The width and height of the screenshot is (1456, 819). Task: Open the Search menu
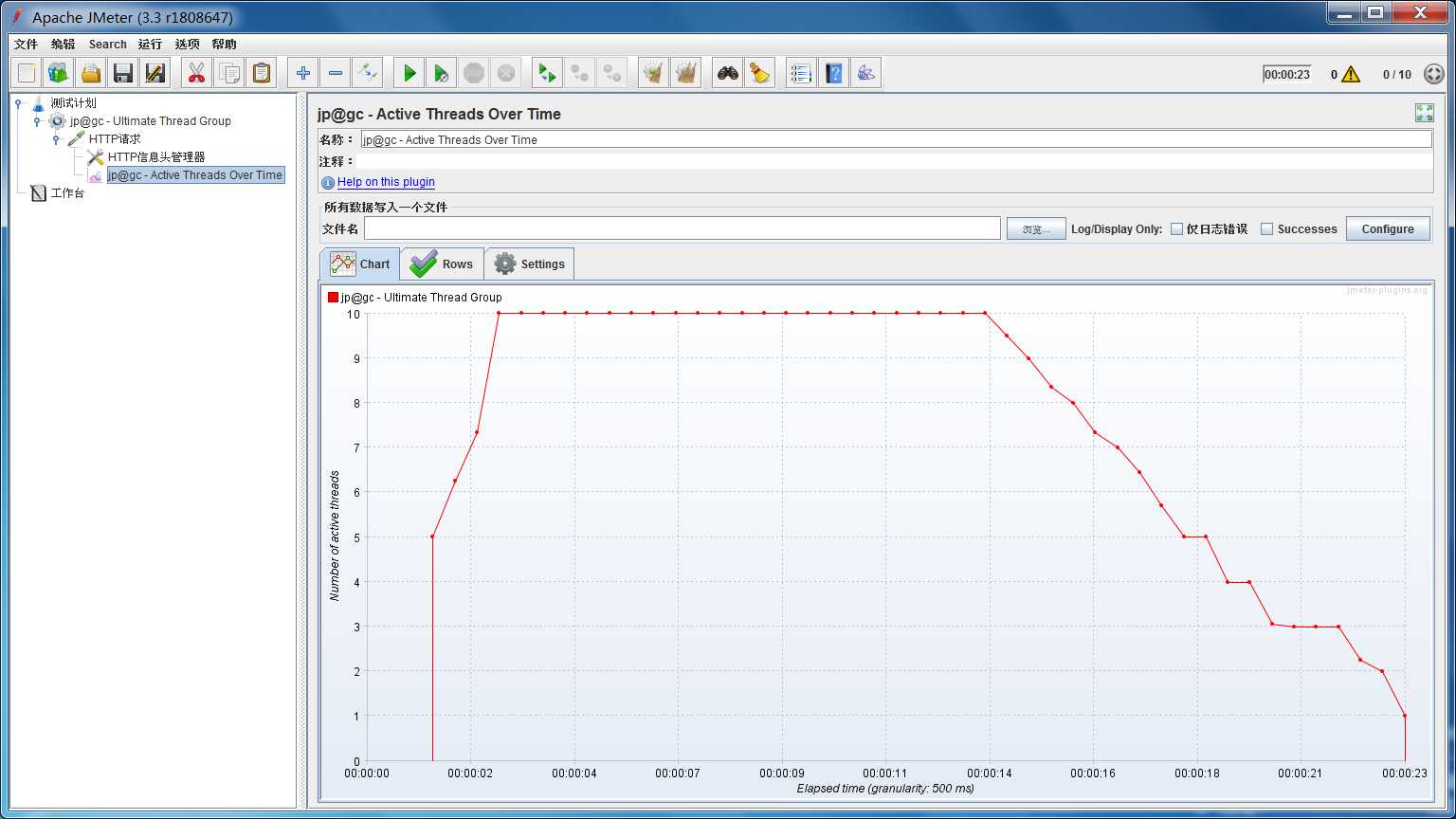(x=108, y=44)
